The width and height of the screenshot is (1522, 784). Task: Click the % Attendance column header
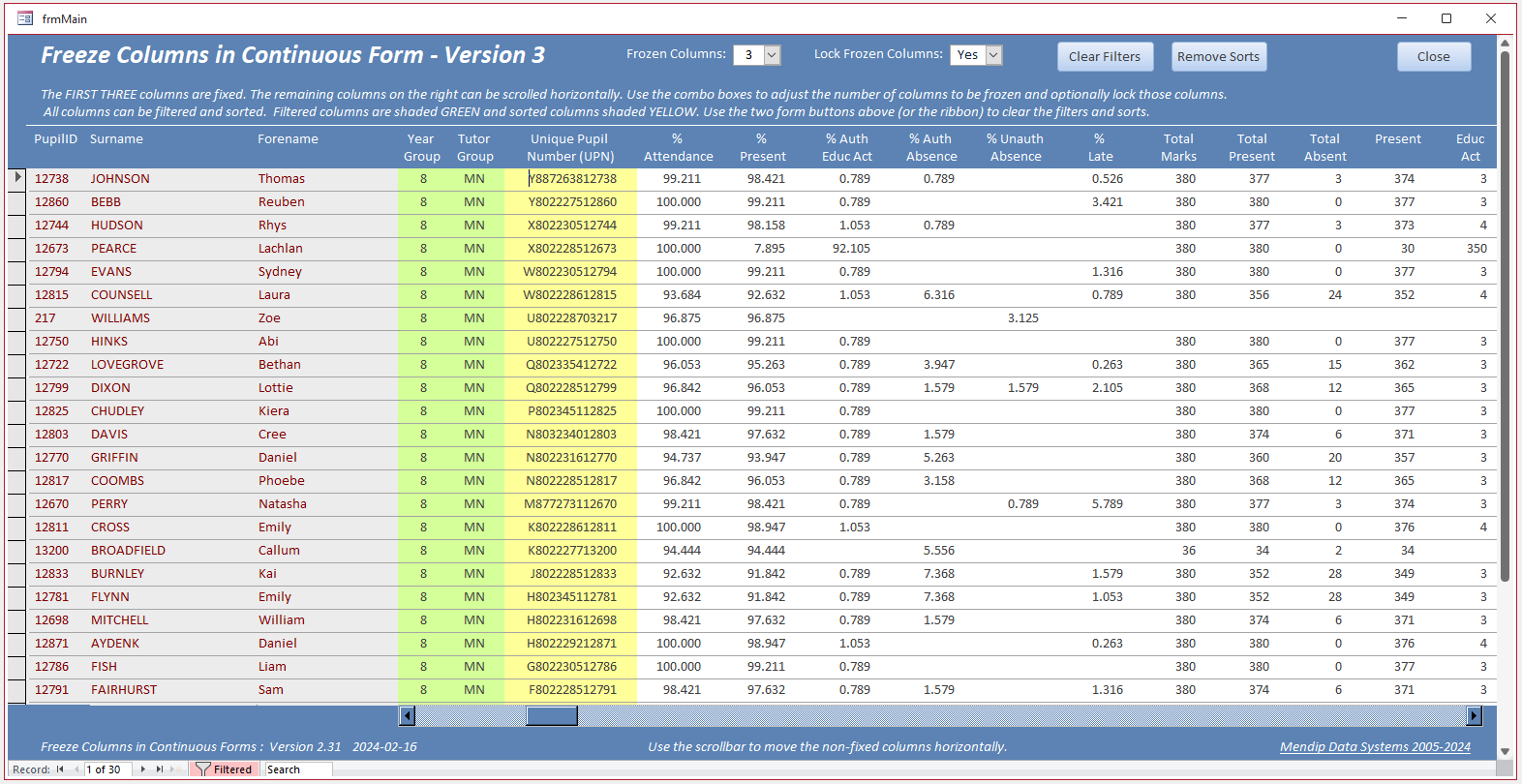tap(678, 147)
